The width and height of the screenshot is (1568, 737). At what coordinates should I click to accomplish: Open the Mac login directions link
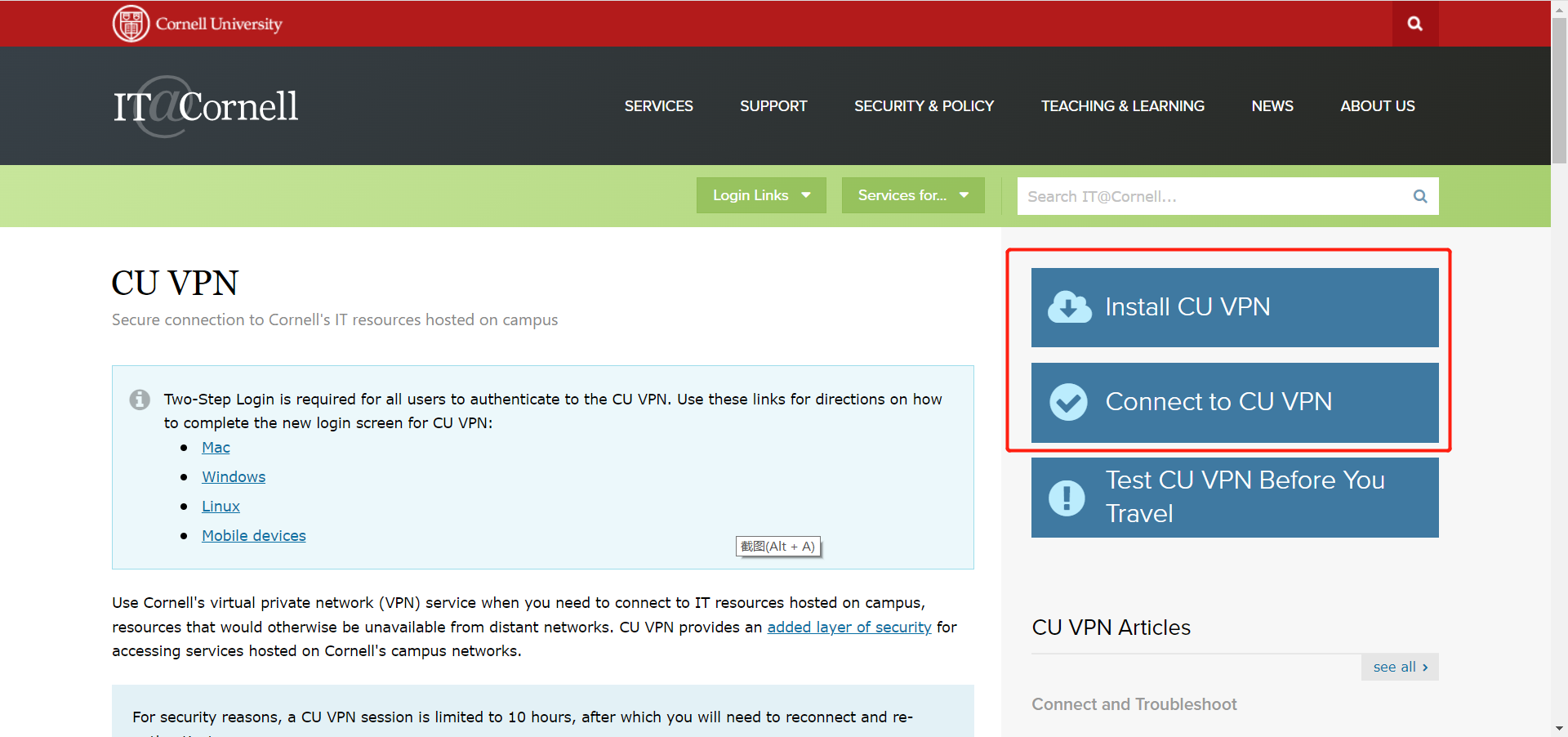coord(216,448)
